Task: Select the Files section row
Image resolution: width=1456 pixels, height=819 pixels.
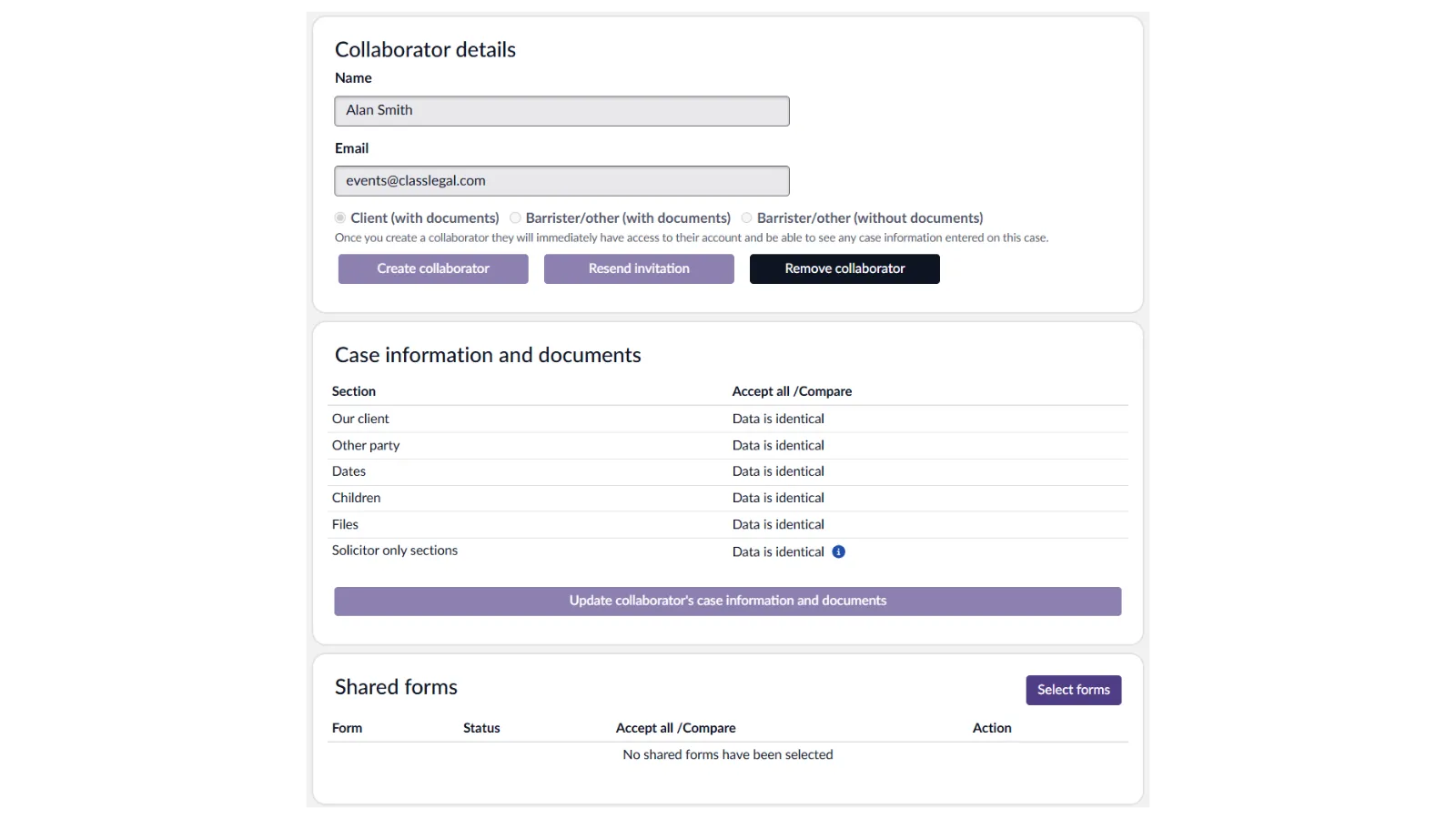Action: click(345, 524)
